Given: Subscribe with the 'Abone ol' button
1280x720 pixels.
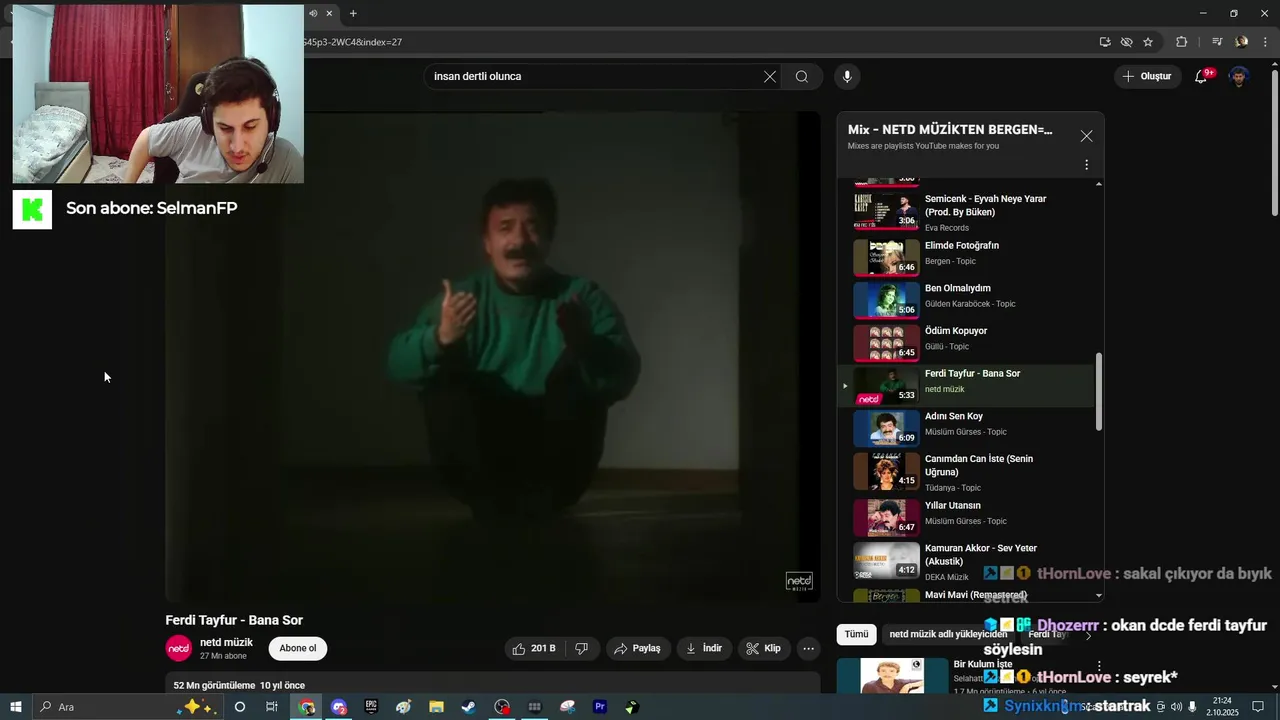Looking at the screenshot, I should [x=298, y=648].
